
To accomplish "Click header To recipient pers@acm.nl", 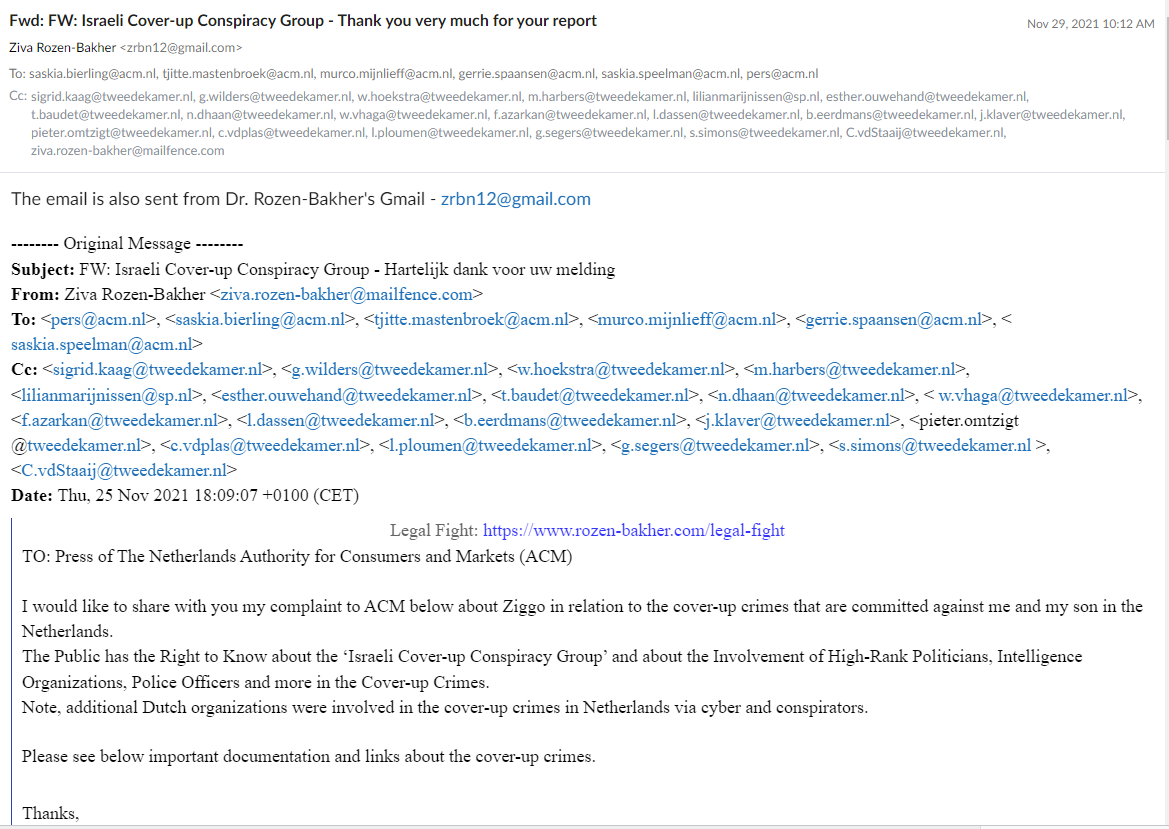I will (x=782, y=74).
